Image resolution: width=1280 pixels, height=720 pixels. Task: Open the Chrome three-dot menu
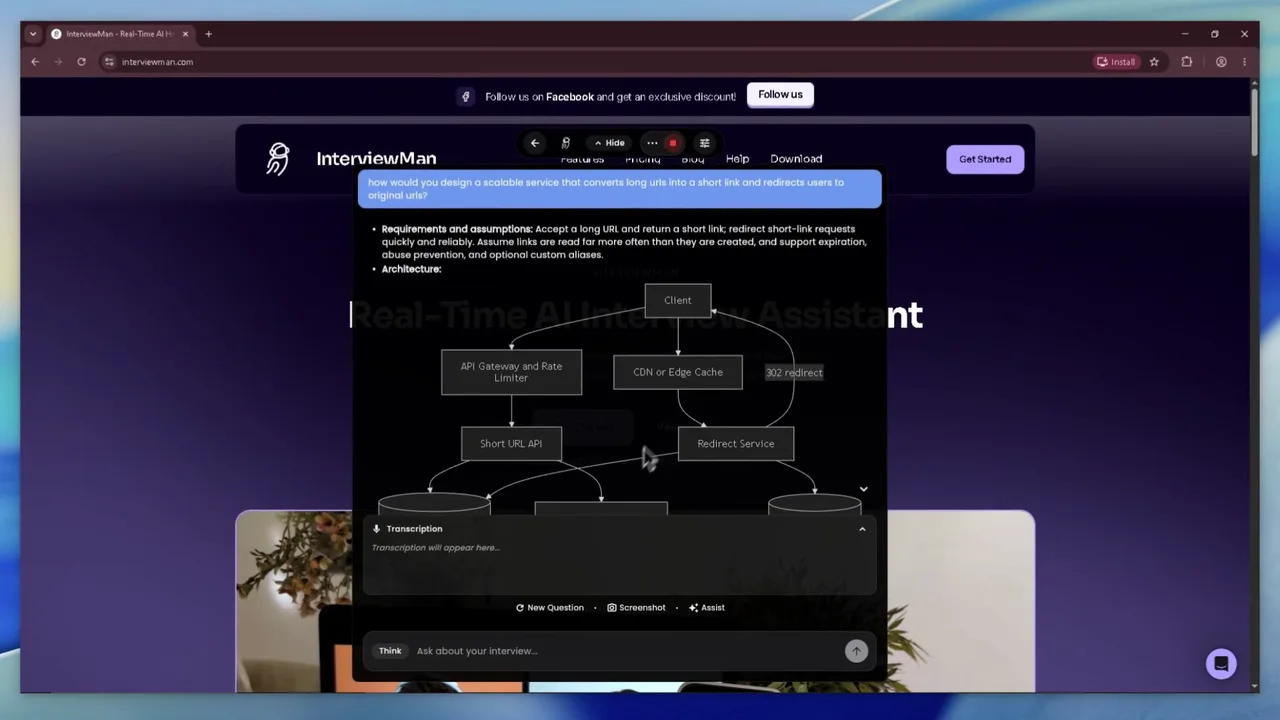click(1244, 62)
